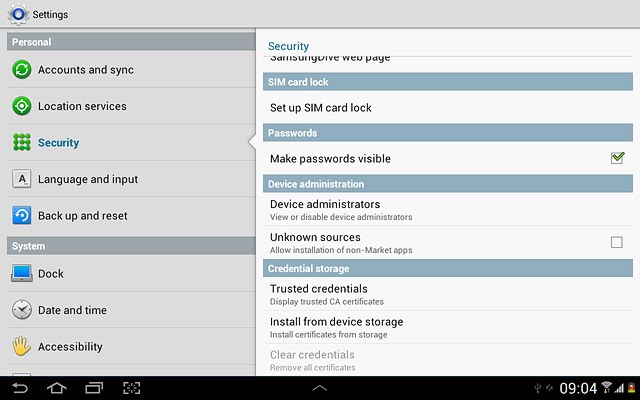The image size is (640, 400).
Task: Open Location services icon
Action: coord(22,106)
